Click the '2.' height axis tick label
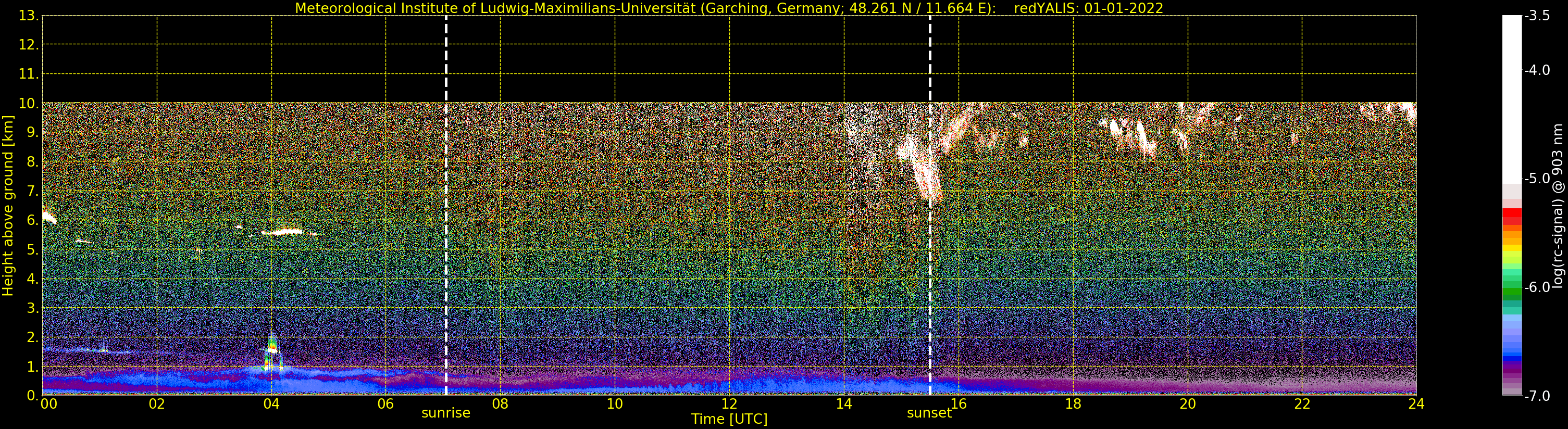 [x=33, y=337]
